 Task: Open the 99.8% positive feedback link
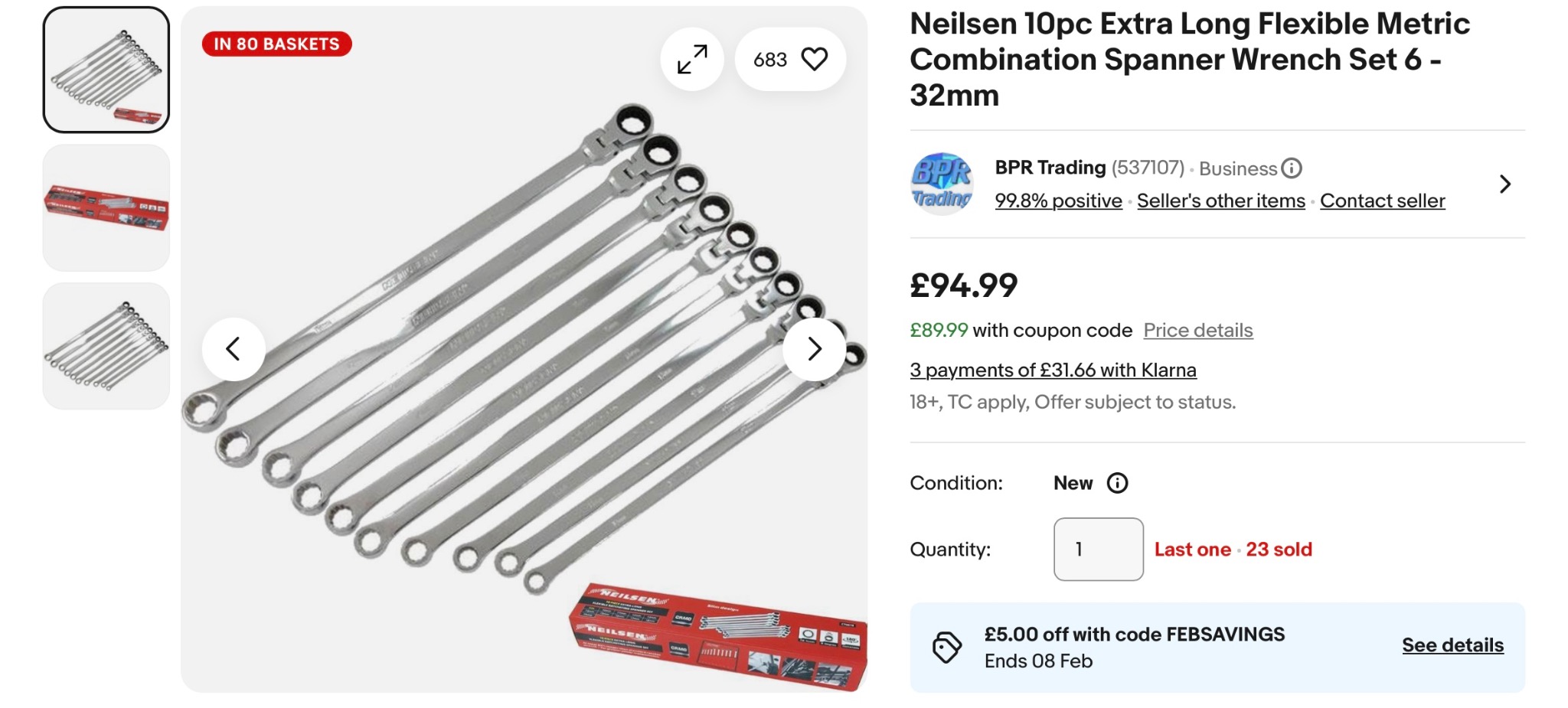1058,201
